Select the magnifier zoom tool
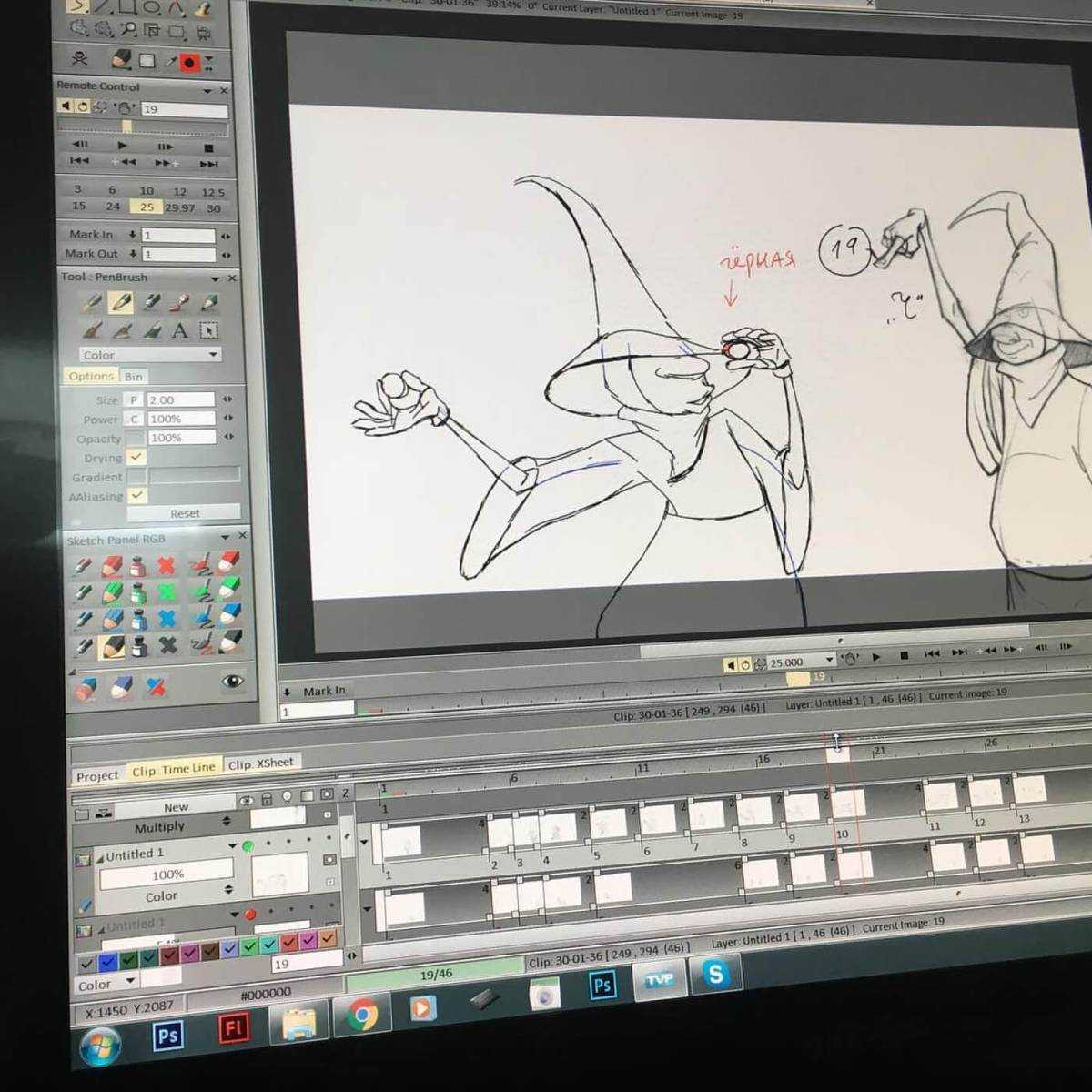The width and height of the screenshot is (1092, 1092). [128, 31]
